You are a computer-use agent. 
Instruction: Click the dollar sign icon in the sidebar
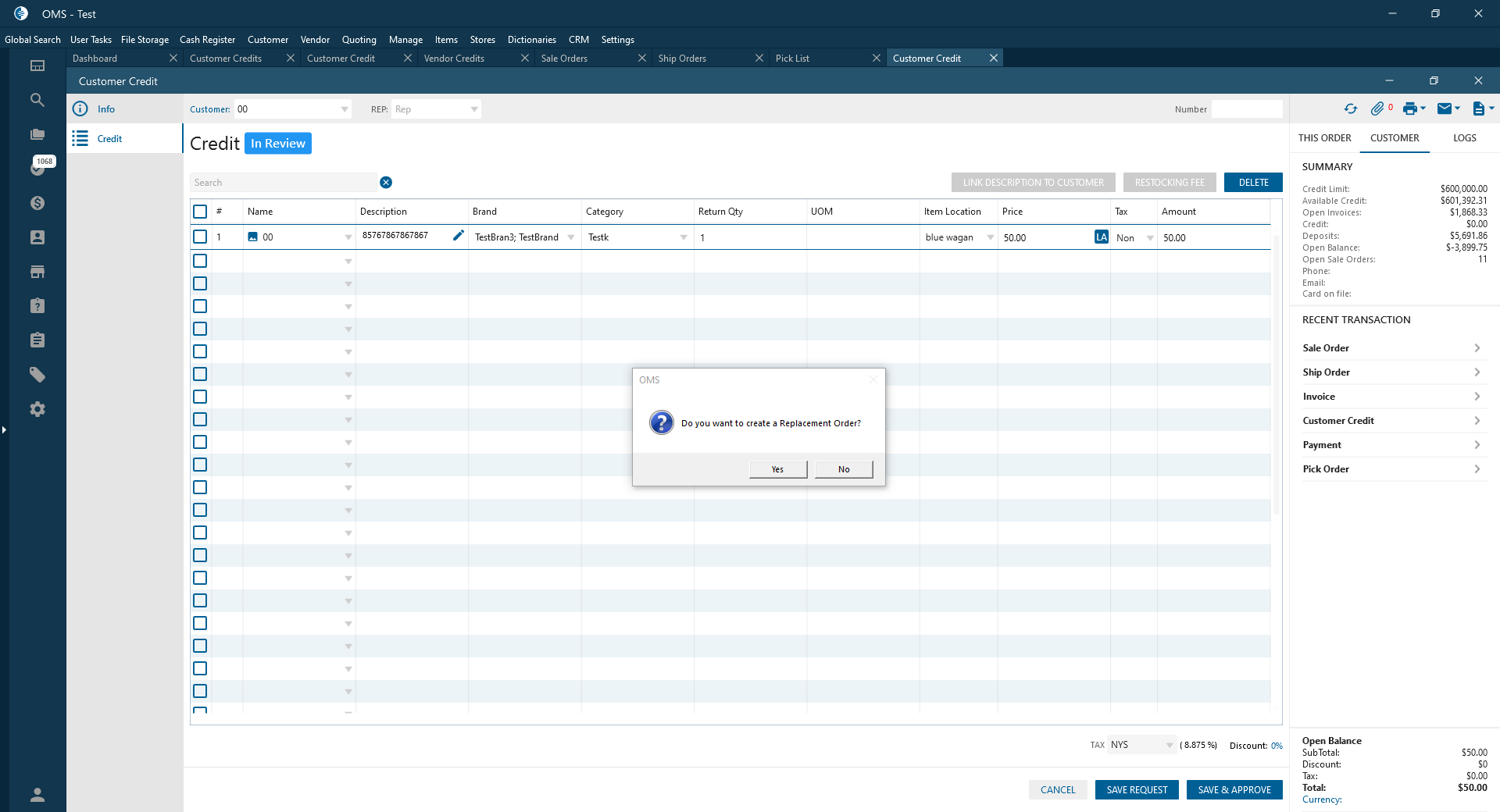click(37, 203)
